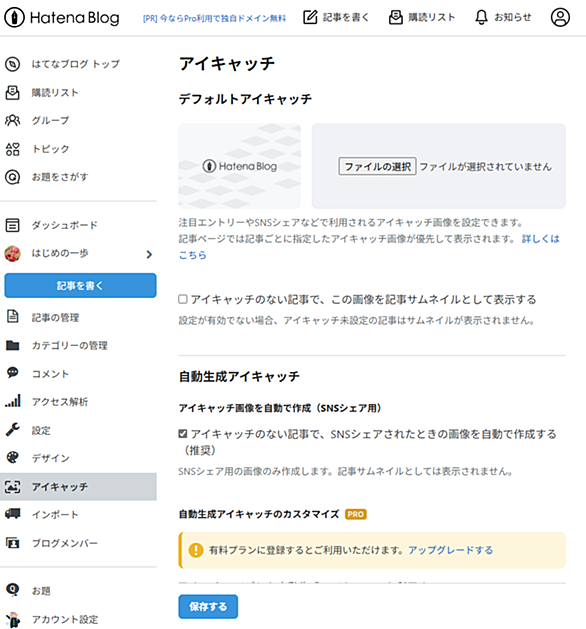Open the user account avatar icon

(x=560, y=17)
